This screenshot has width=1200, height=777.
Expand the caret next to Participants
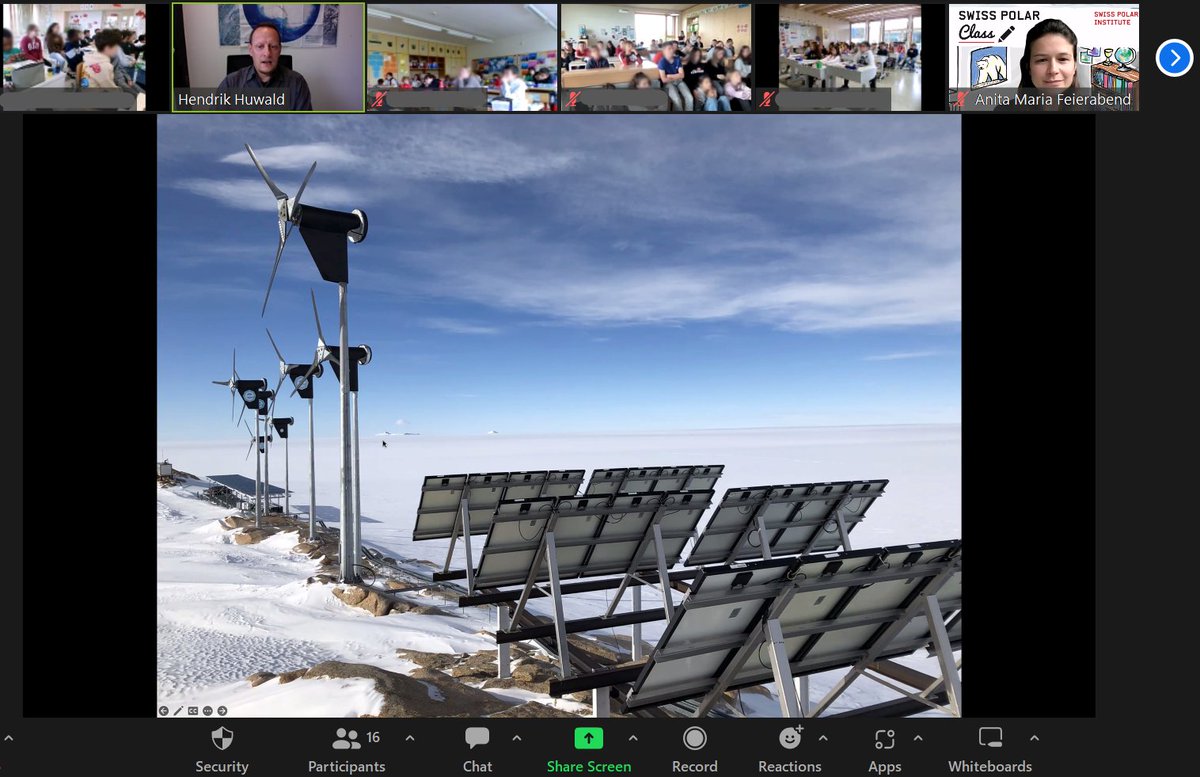(409, 739)
